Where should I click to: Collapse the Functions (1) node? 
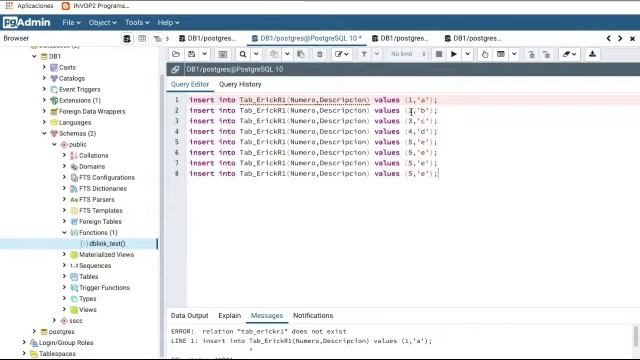click(x=64, y=232)
